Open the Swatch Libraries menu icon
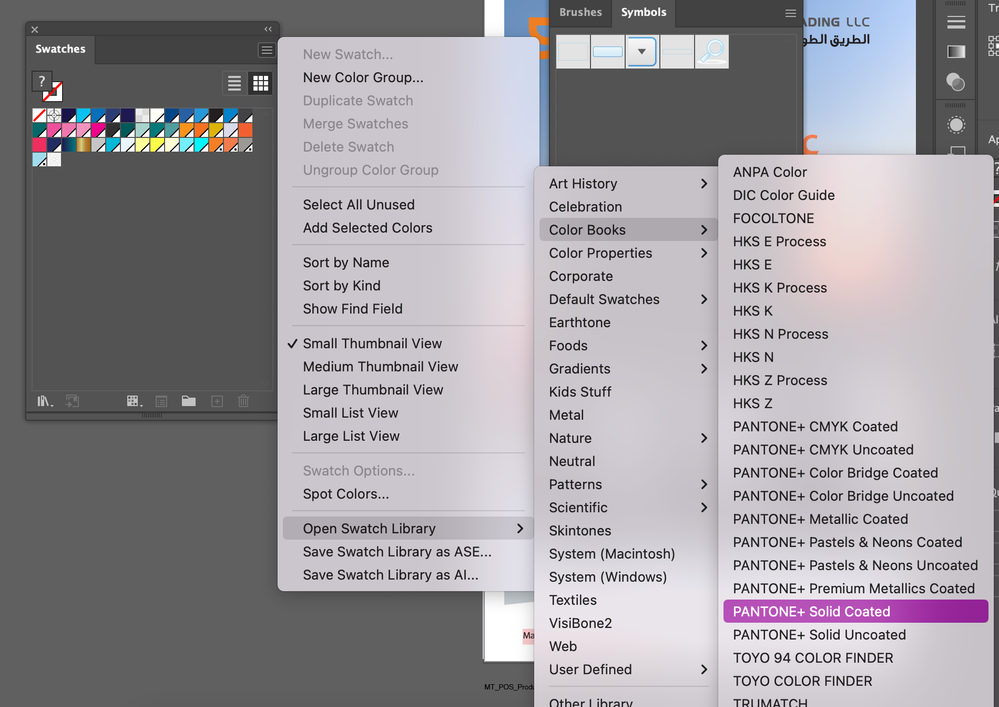 pos(44,401)
